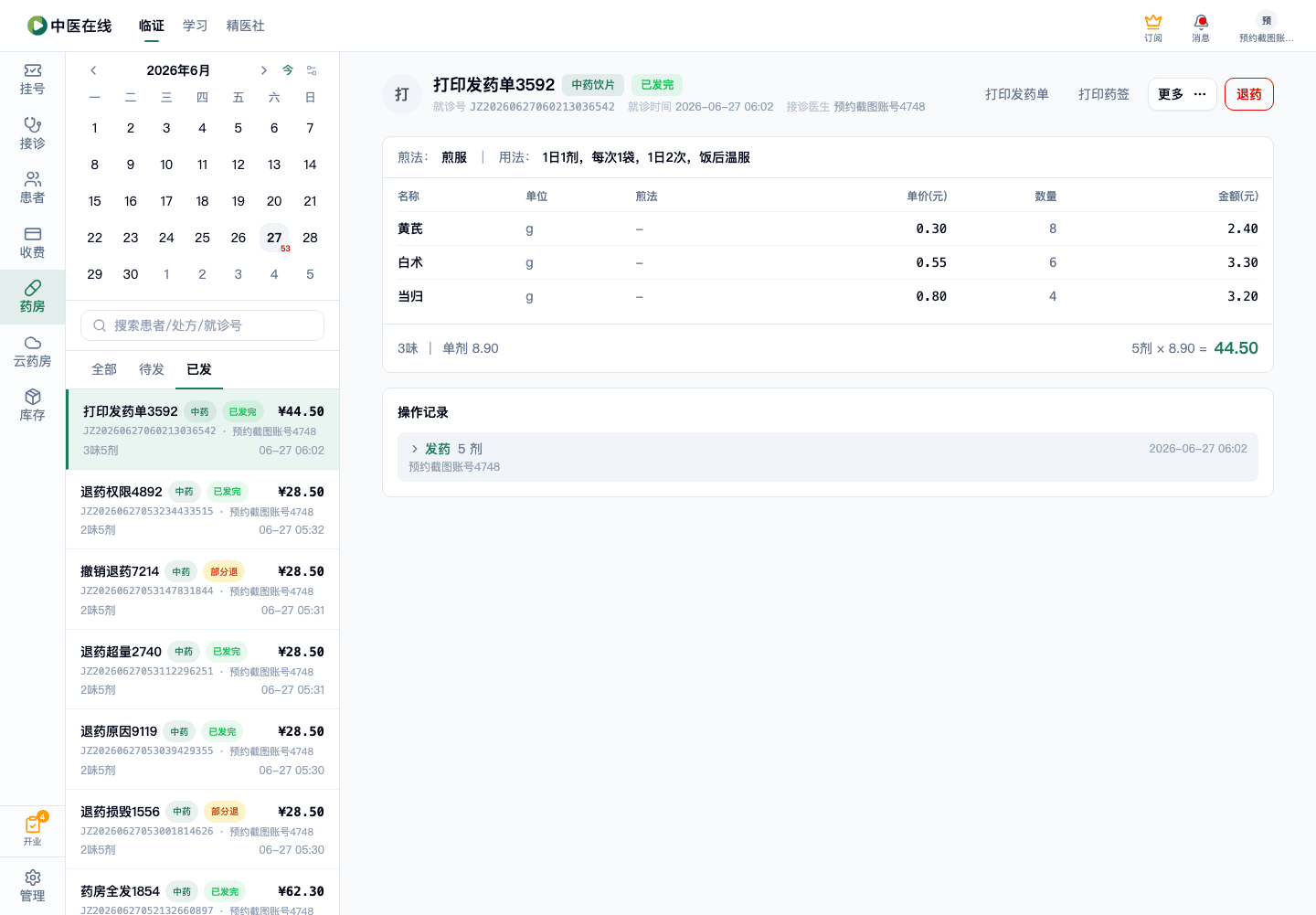This screenshot has width=1316, height=915.
Task: Open the 云药房 cloud pharmacy icon
Action: pos(32,351)
